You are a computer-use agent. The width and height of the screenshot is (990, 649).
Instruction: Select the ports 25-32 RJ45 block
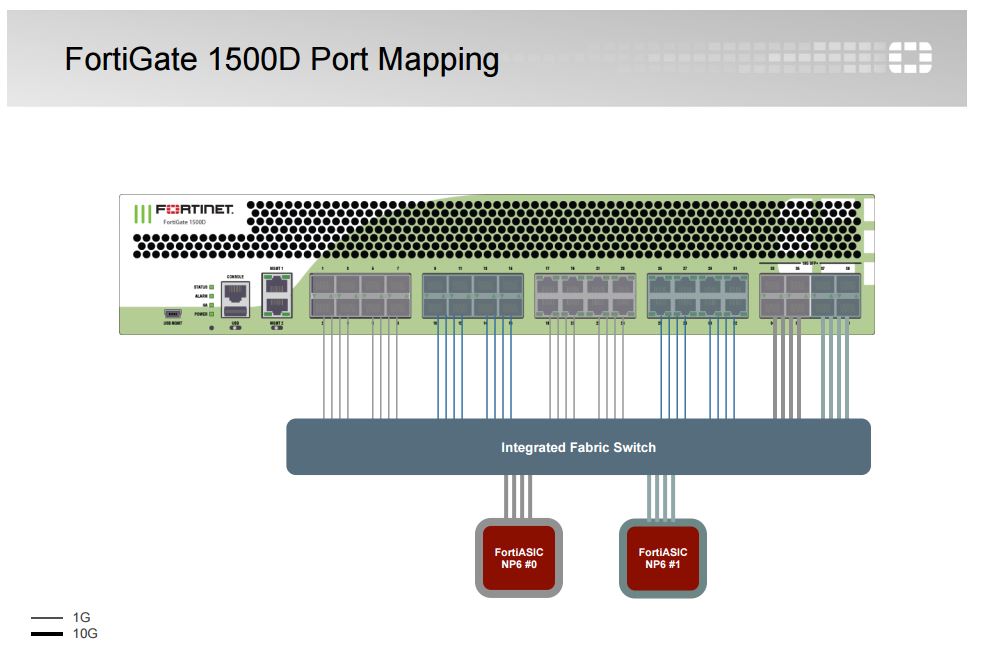(698, 295)
